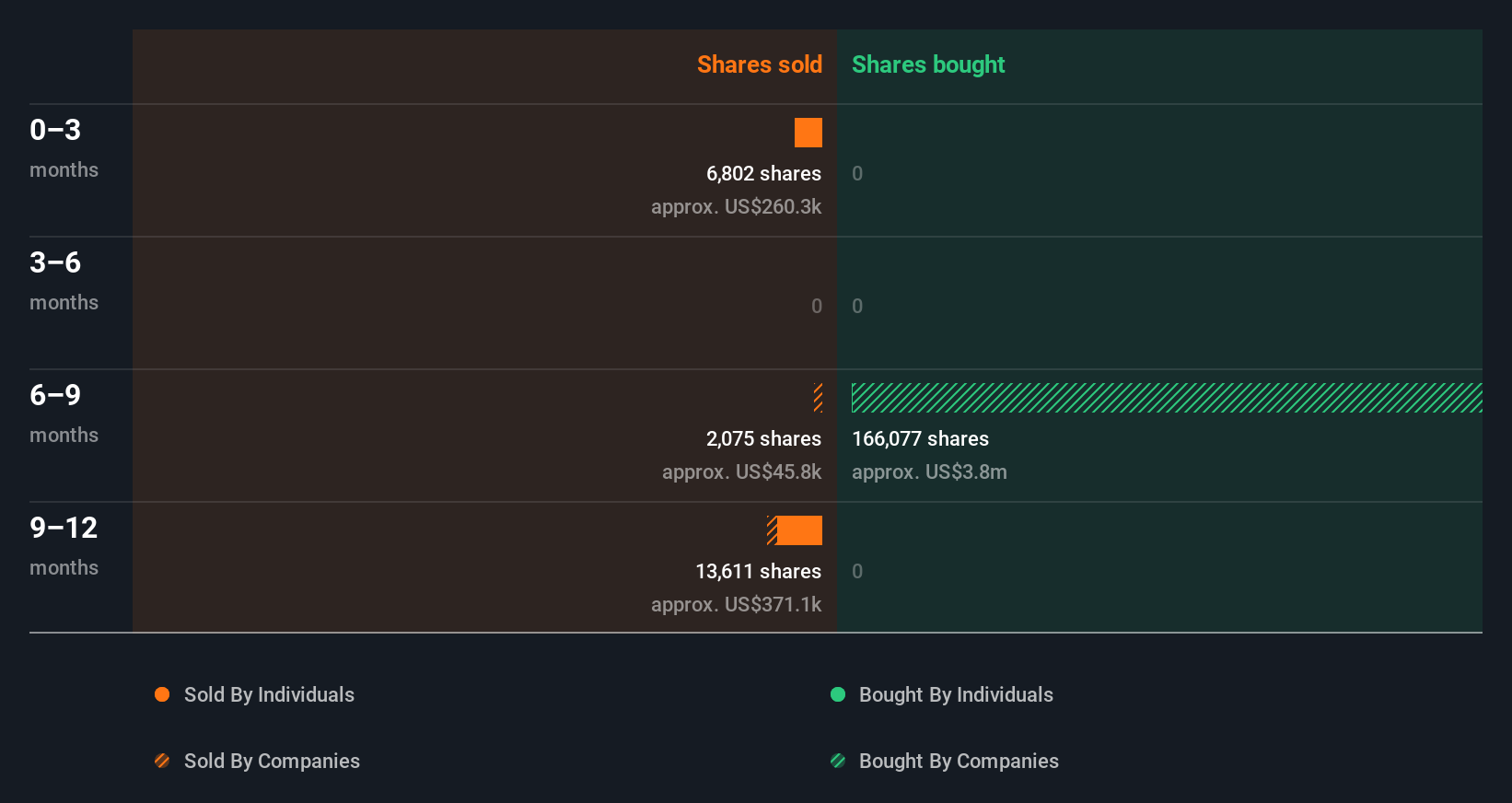Image resolution: width=1512 pixels, height=803 pixels.
Task: Click the striped orange 6–9 months sold bar
Action: pos(818,398)
